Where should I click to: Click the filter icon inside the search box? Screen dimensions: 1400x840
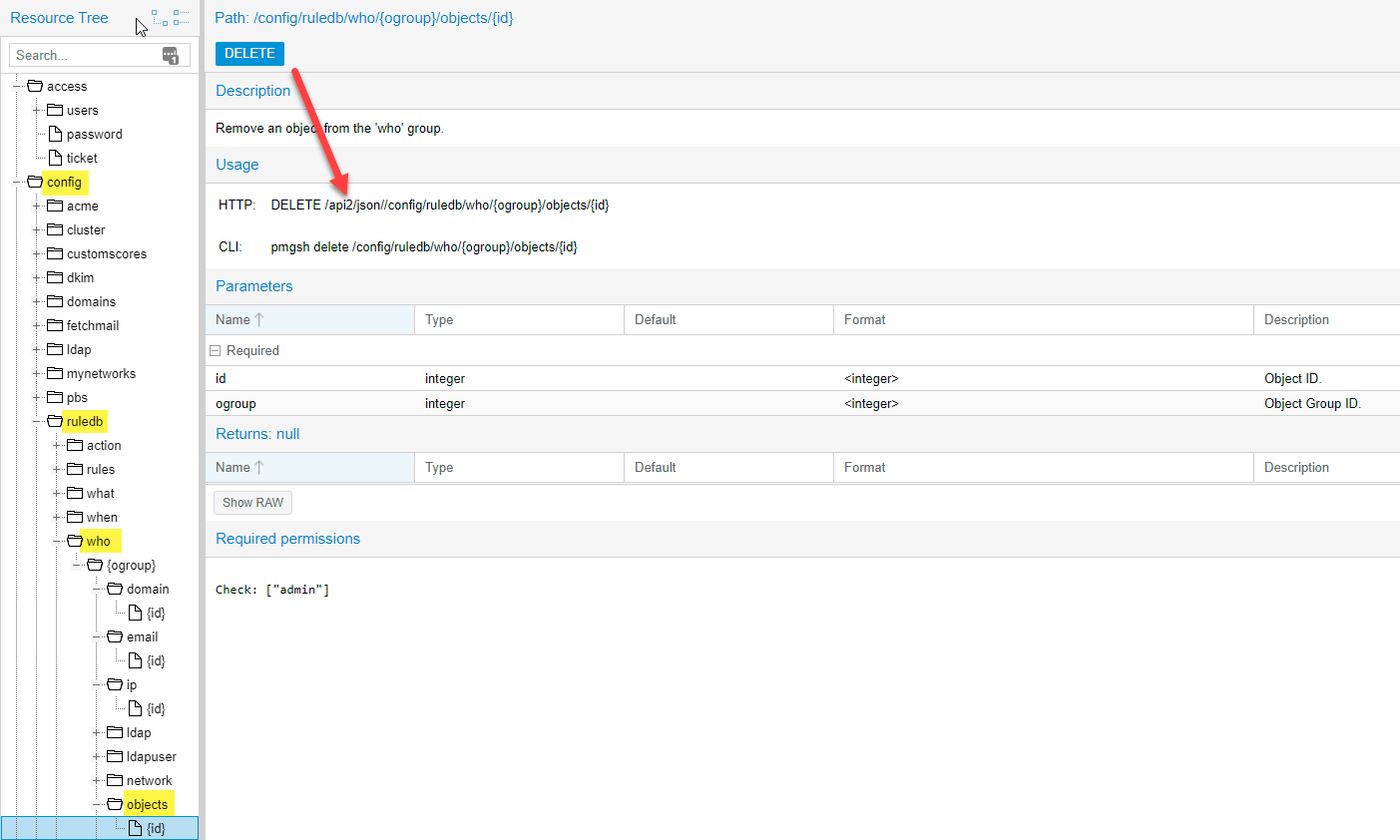click(x=171, y=55)
